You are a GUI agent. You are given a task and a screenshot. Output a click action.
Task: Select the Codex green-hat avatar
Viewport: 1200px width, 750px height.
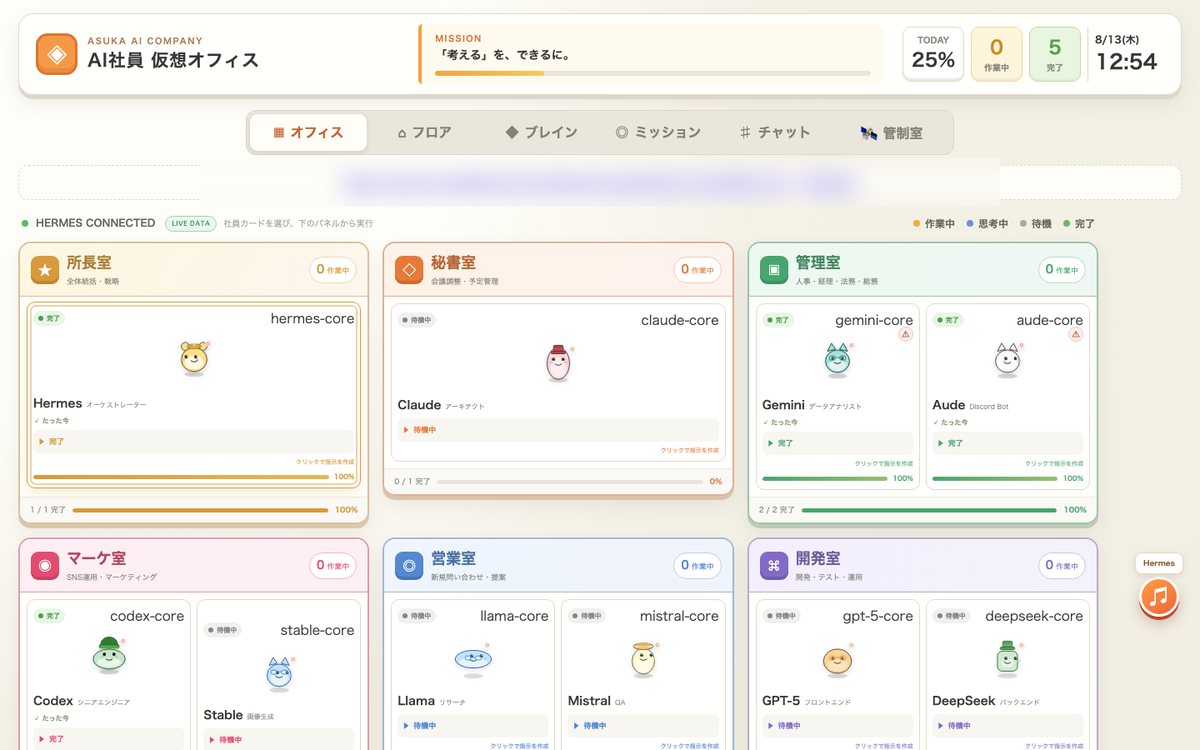(x=108, y=654)
